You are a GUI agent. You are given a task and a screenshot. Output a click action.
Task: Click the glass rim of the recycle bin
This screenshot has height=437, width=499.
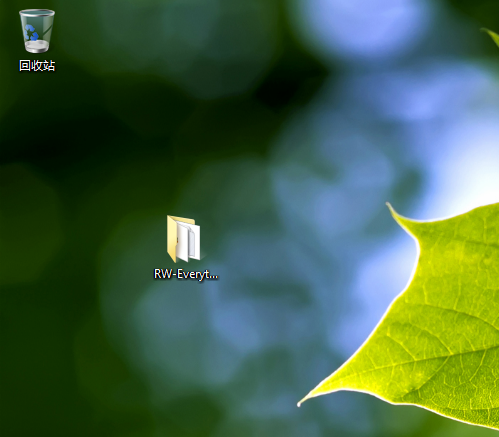tap(37, 13)
